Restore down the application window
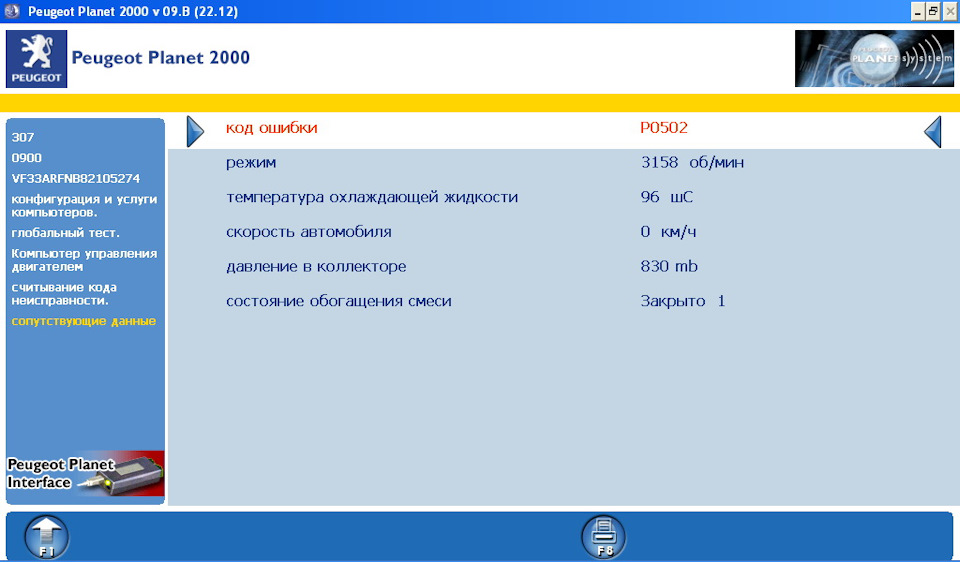The width and height of the screenshot is (960, 562). point(932,11)
